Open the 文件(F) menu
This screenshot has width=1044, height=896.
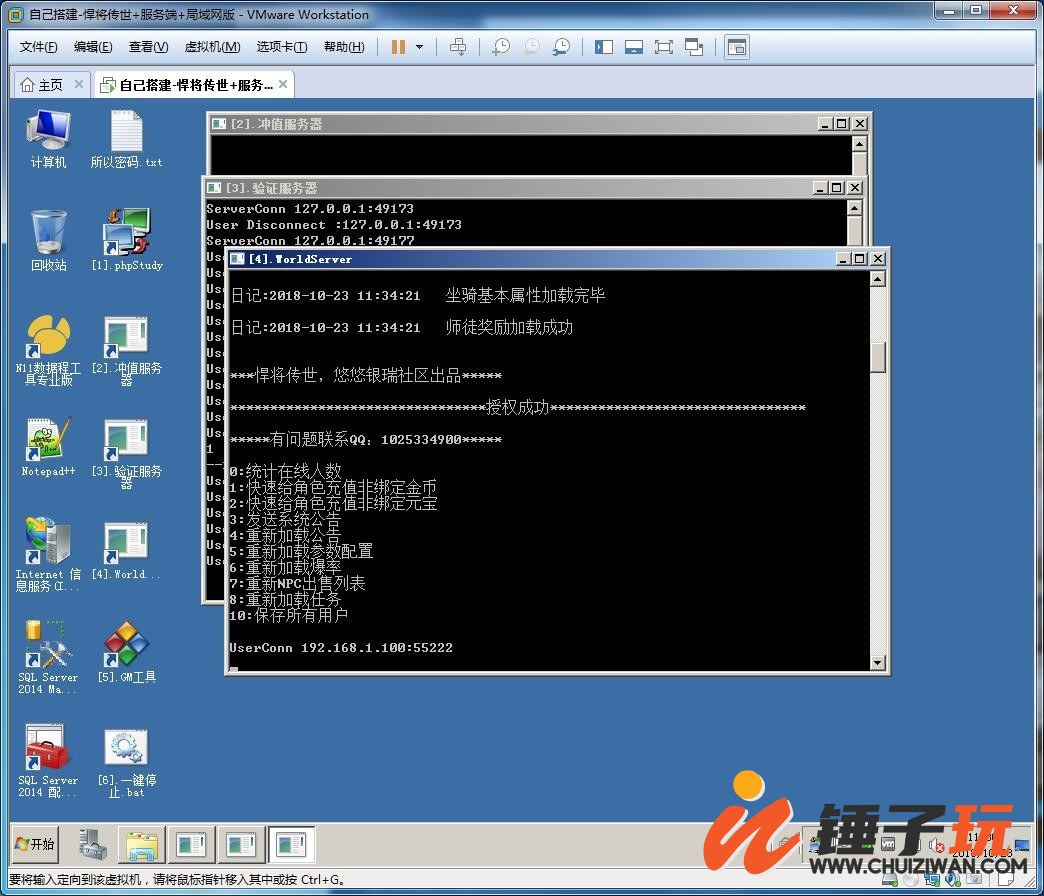coord(39,47)
